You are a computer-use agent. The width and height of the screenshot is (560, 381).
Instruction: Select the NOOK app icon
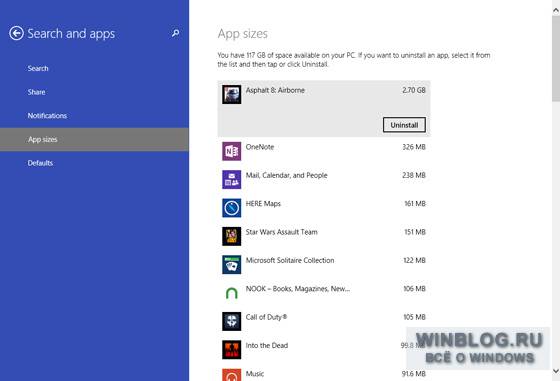[231, 293]
